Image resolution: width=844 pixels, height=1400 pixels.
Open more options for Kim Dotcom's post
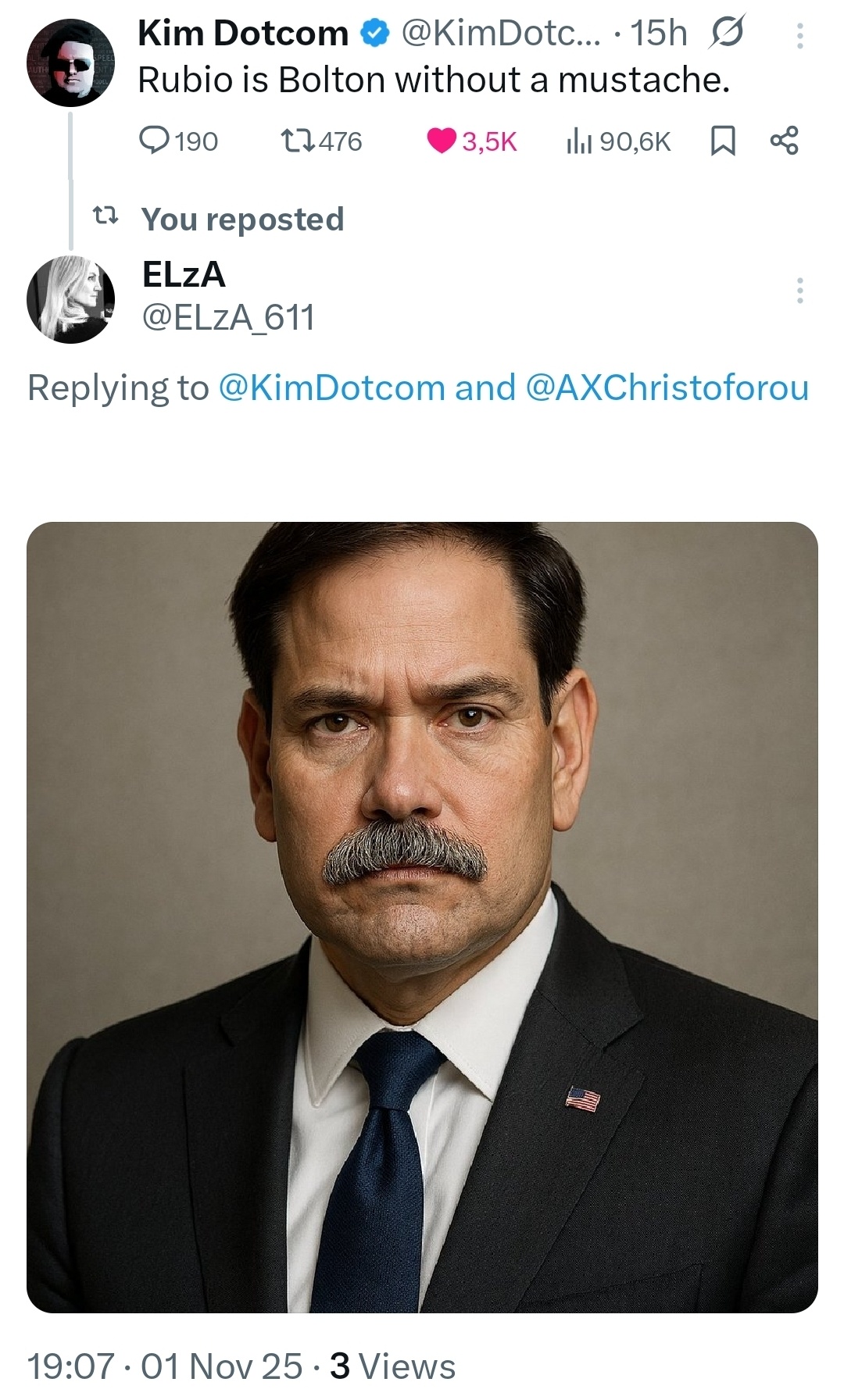(799, 36)
